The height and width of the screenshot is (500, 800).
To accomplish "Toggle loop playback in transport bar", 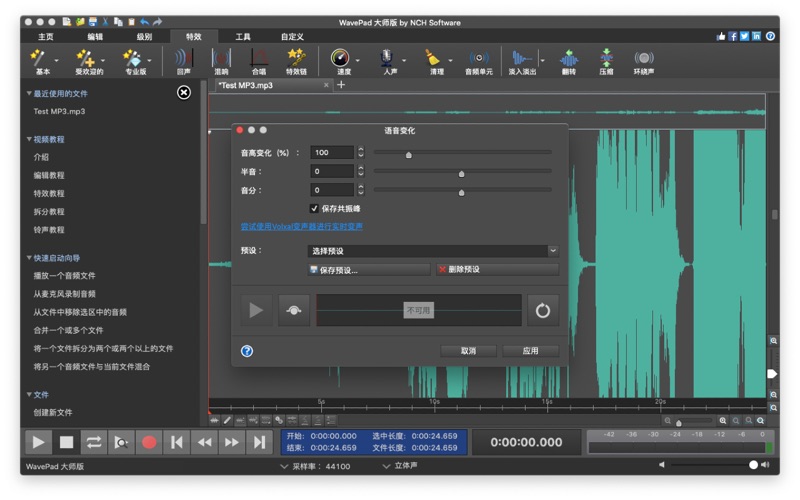I will click(x=94, y=441).
